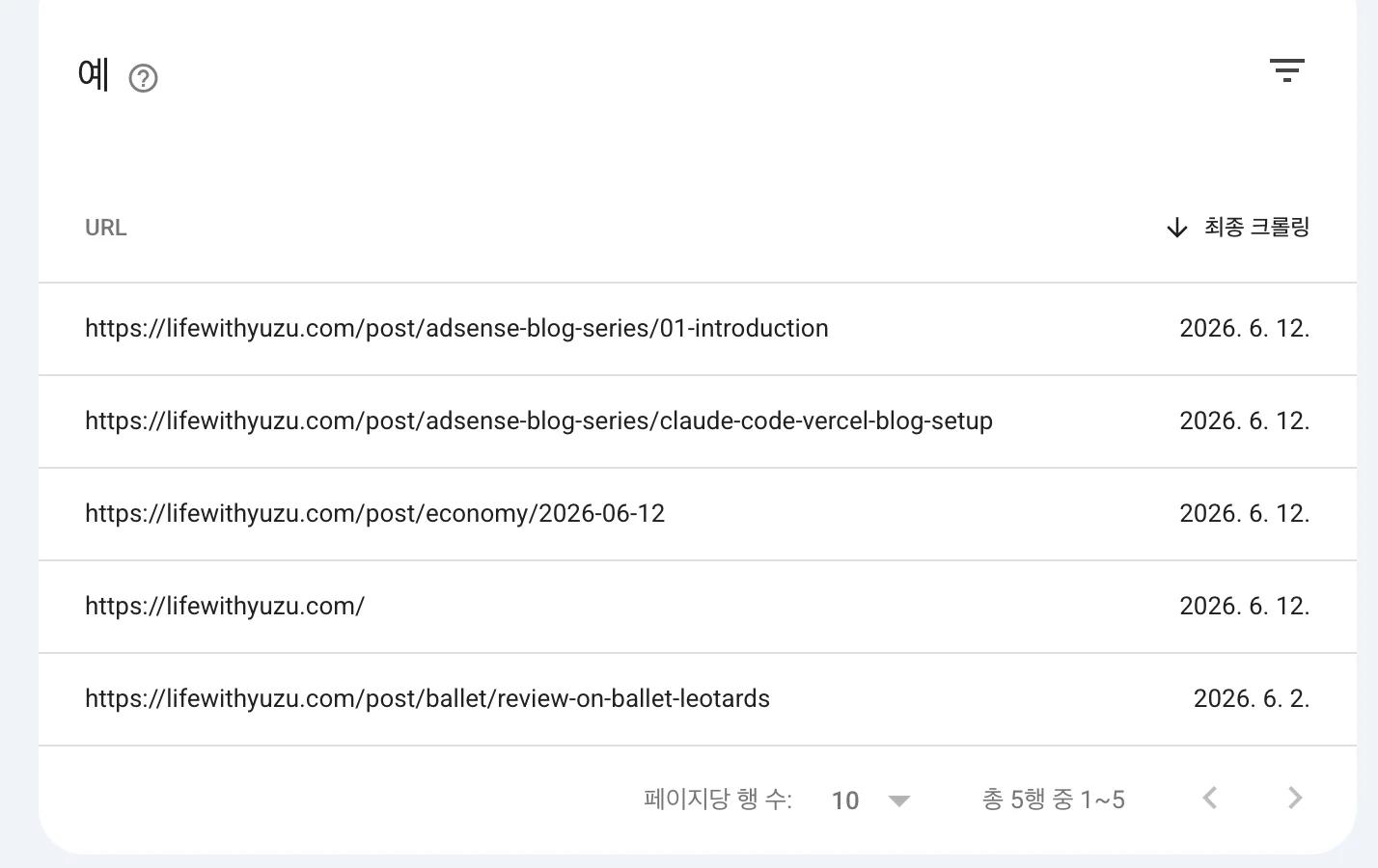Click the sort arrow beside 최종 크롤링
1378x868 pixels.
[x=1176, y=228]
